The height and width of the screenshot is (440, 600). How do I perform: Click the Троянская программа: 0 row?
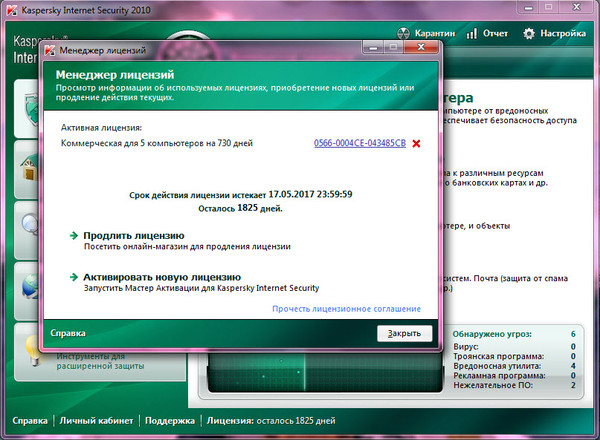(x=514, y=356)
